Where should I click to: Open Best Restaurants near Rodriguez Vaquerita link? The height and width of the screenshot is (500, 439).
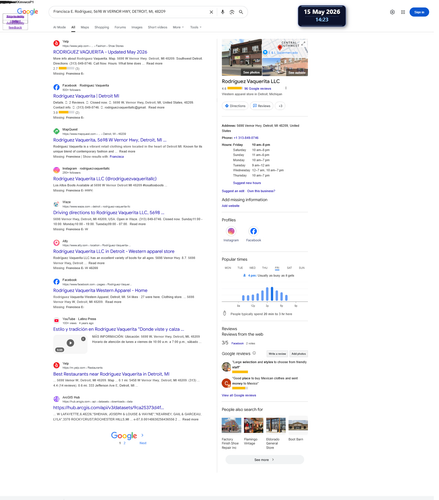[x=111, y=374]
